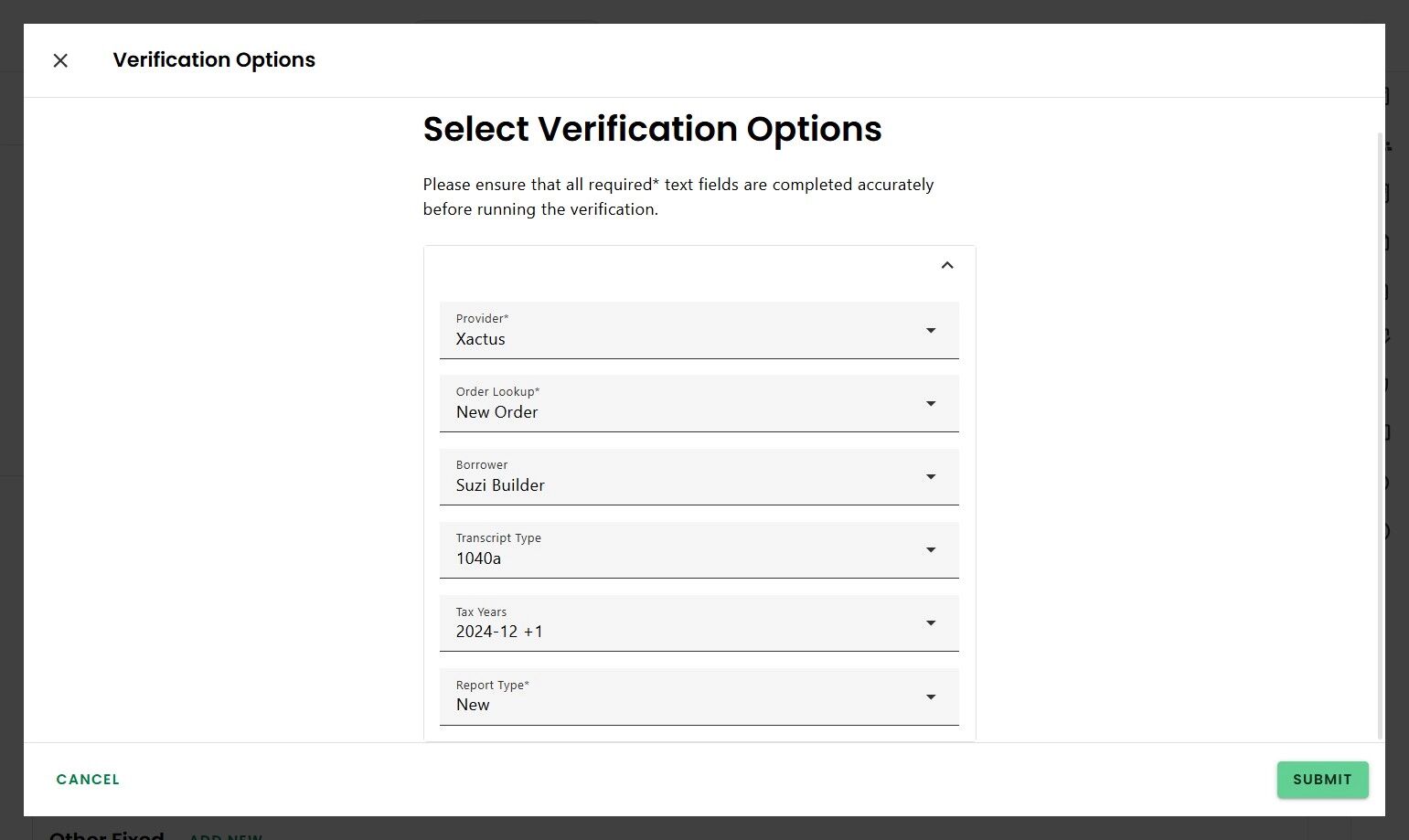Close the Verification Options dialog with X
The image size is (1409, 840).
point(60,60)
